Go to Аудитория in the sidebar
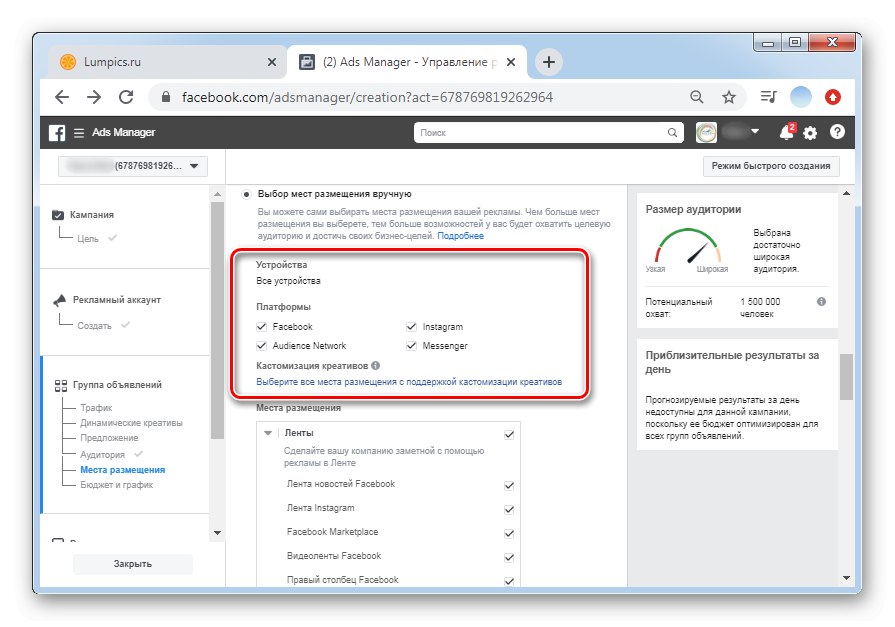 point(102,455)
